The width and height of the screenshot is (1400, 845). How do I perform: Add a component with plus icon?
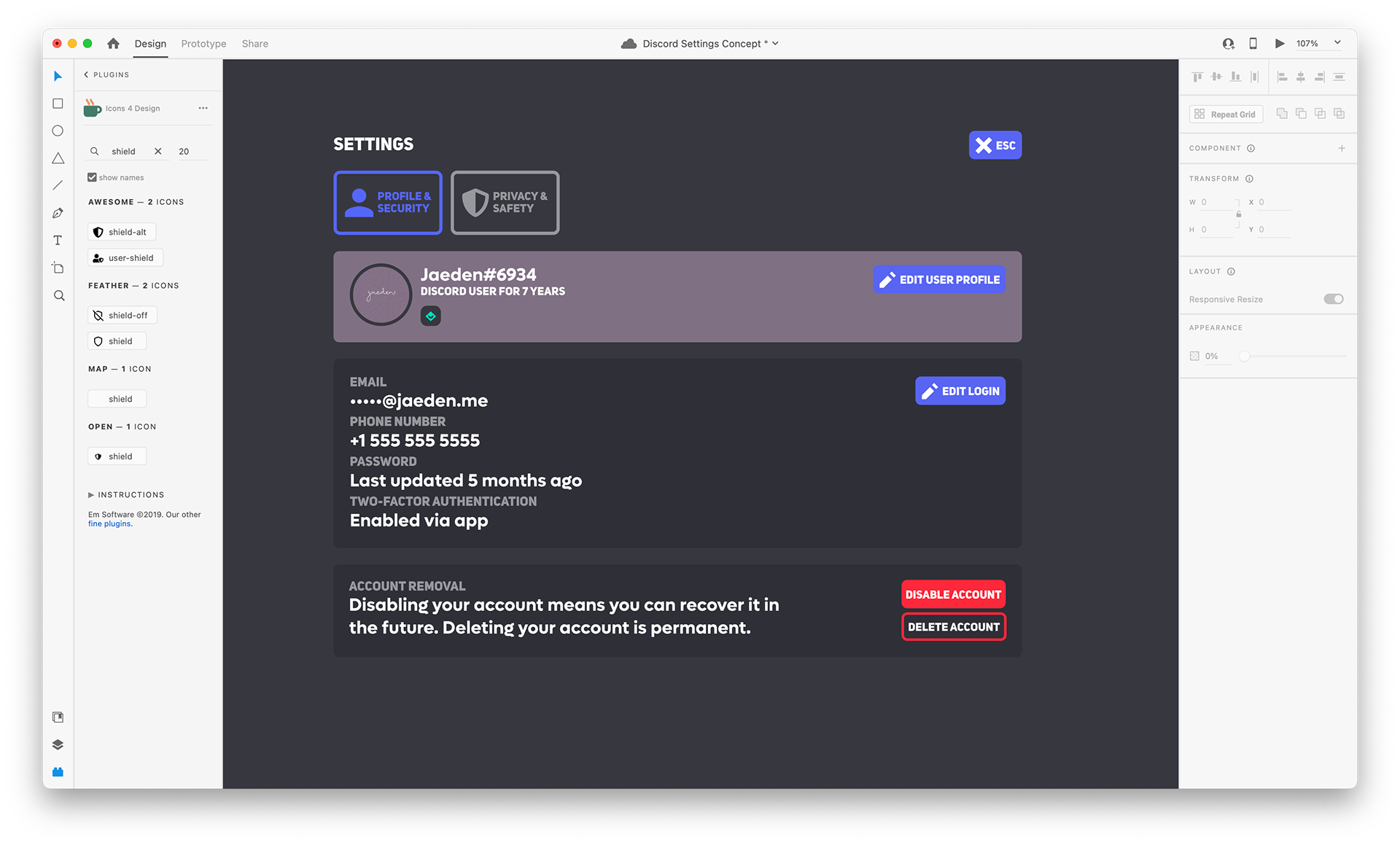point(1341,148)
